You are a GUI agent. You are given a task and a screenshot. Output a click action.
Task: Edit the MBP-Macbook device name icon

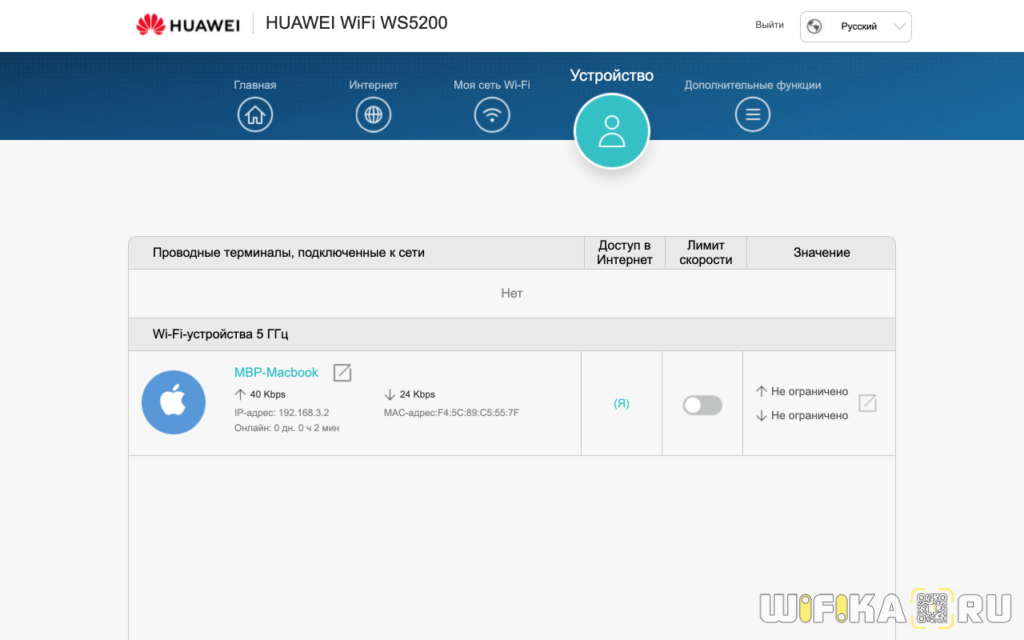point(342,373)
